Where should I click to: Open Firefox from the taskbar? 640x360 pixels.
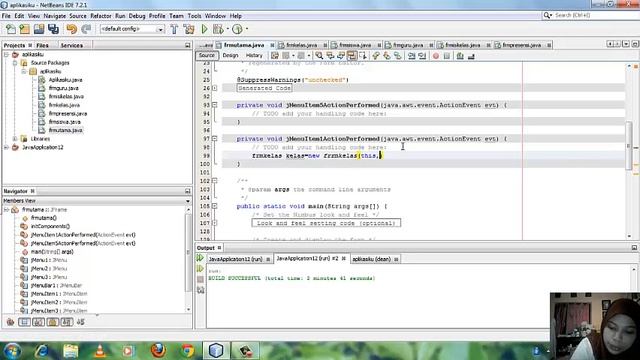tap(158, 350)
